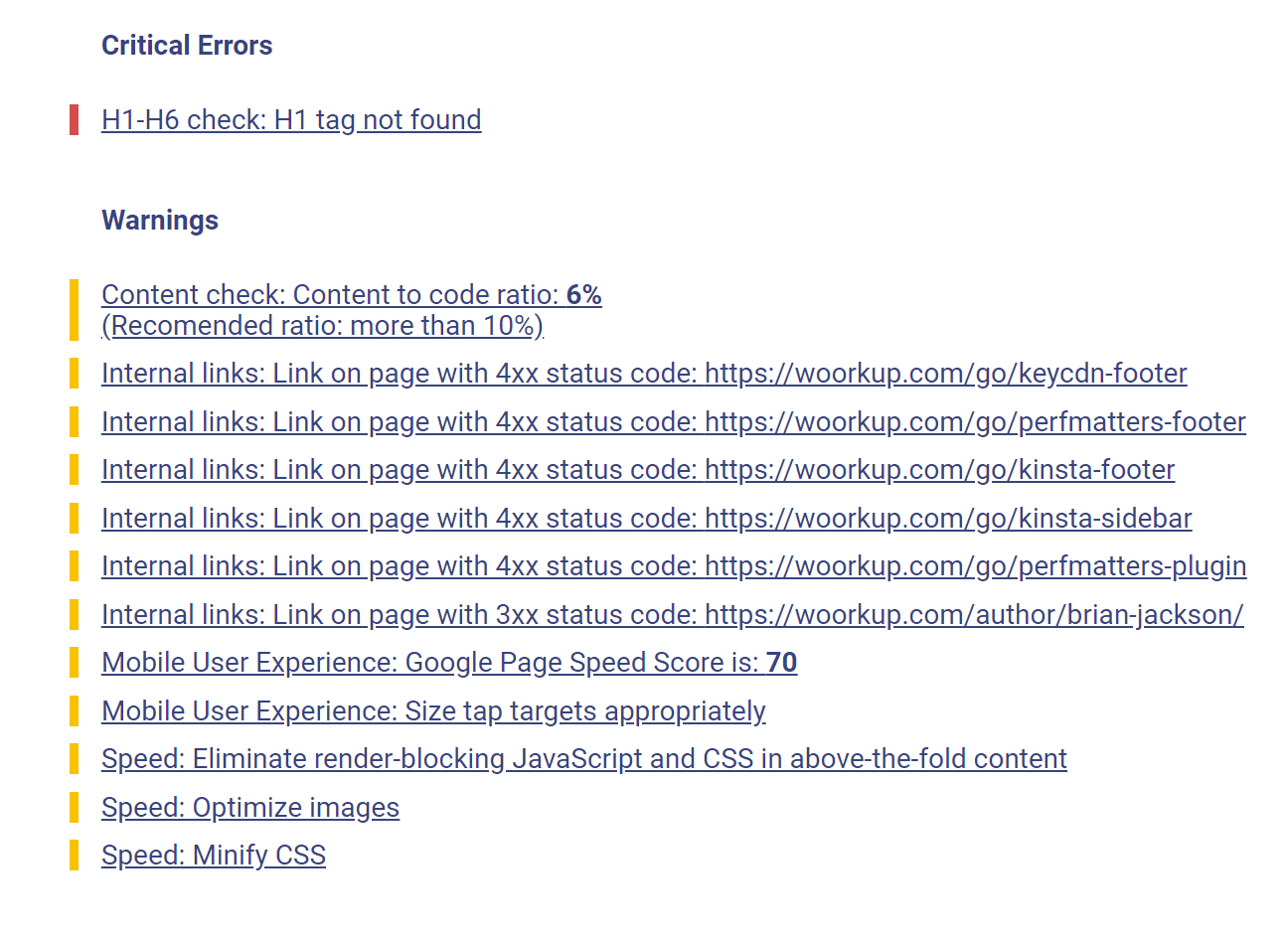
Task: Open the Size tap targets appropriately warning
Action: [433, 711]
